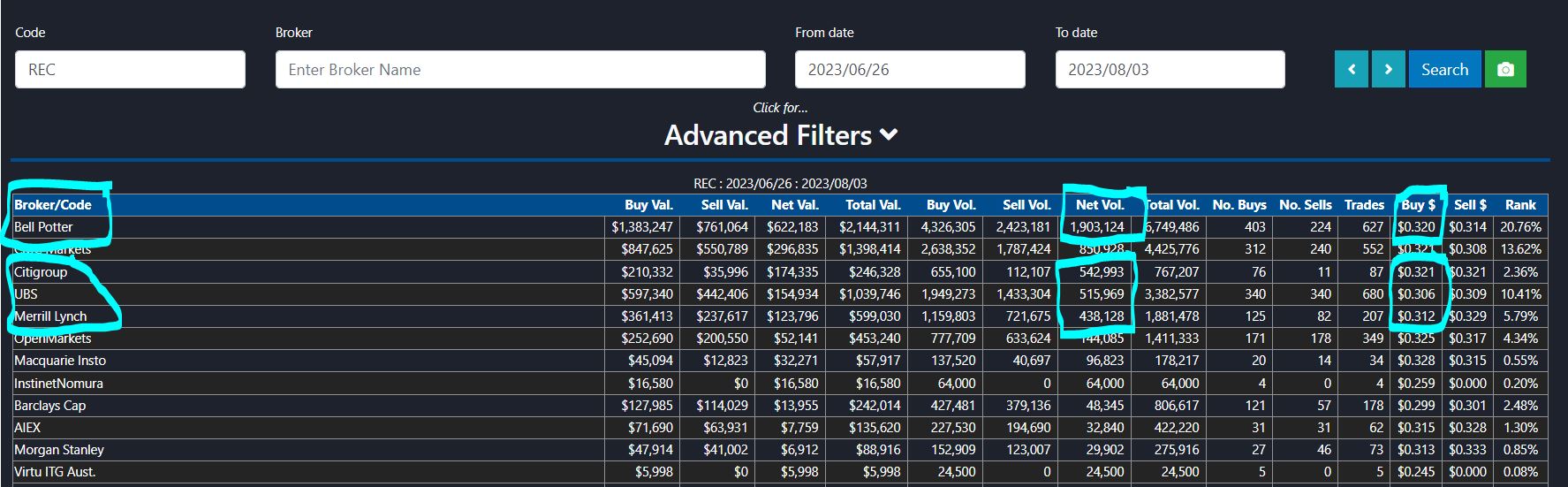Select the OpenMarkets broker row

[780, 339]
